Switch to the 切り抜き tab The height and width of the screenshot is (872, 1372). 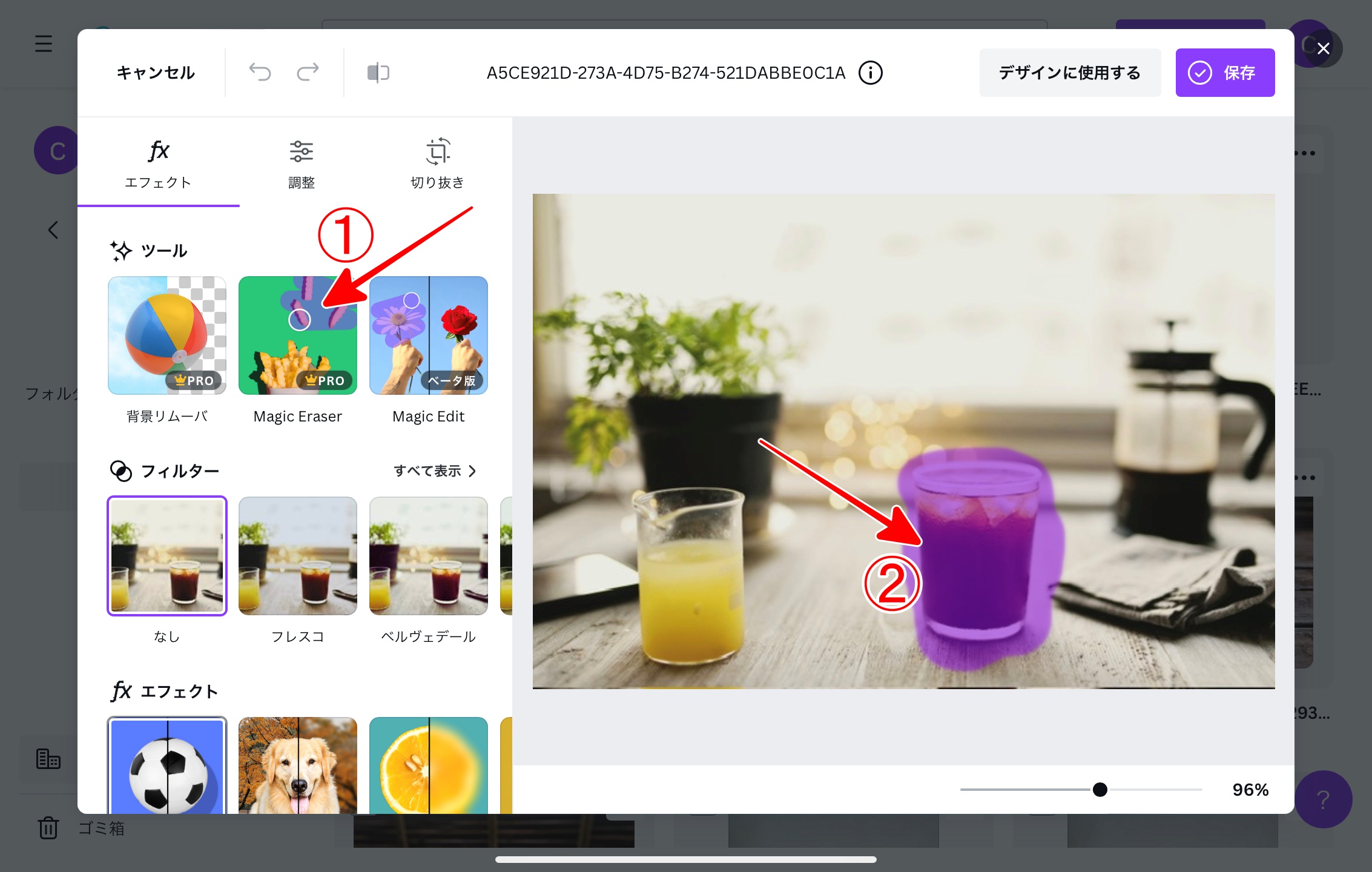pos(438,162)
